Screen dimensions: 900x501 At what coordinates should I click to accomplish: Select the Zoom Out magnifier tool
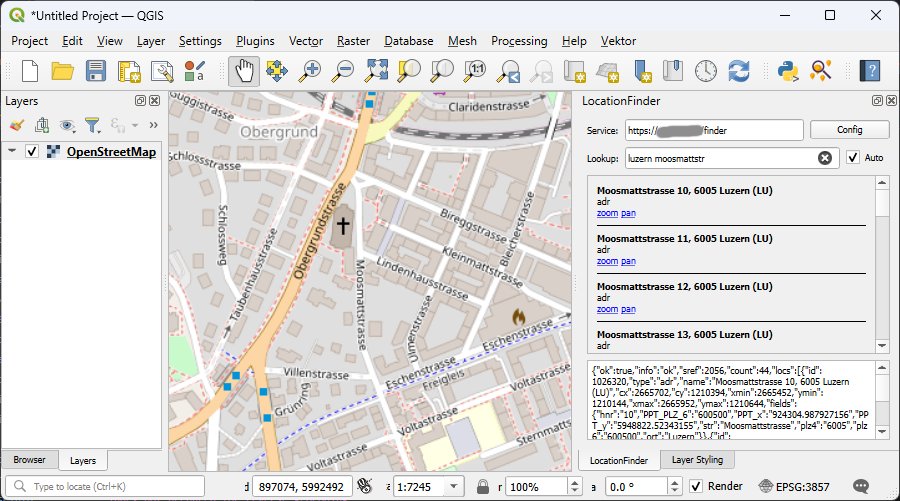pos(343,71)
